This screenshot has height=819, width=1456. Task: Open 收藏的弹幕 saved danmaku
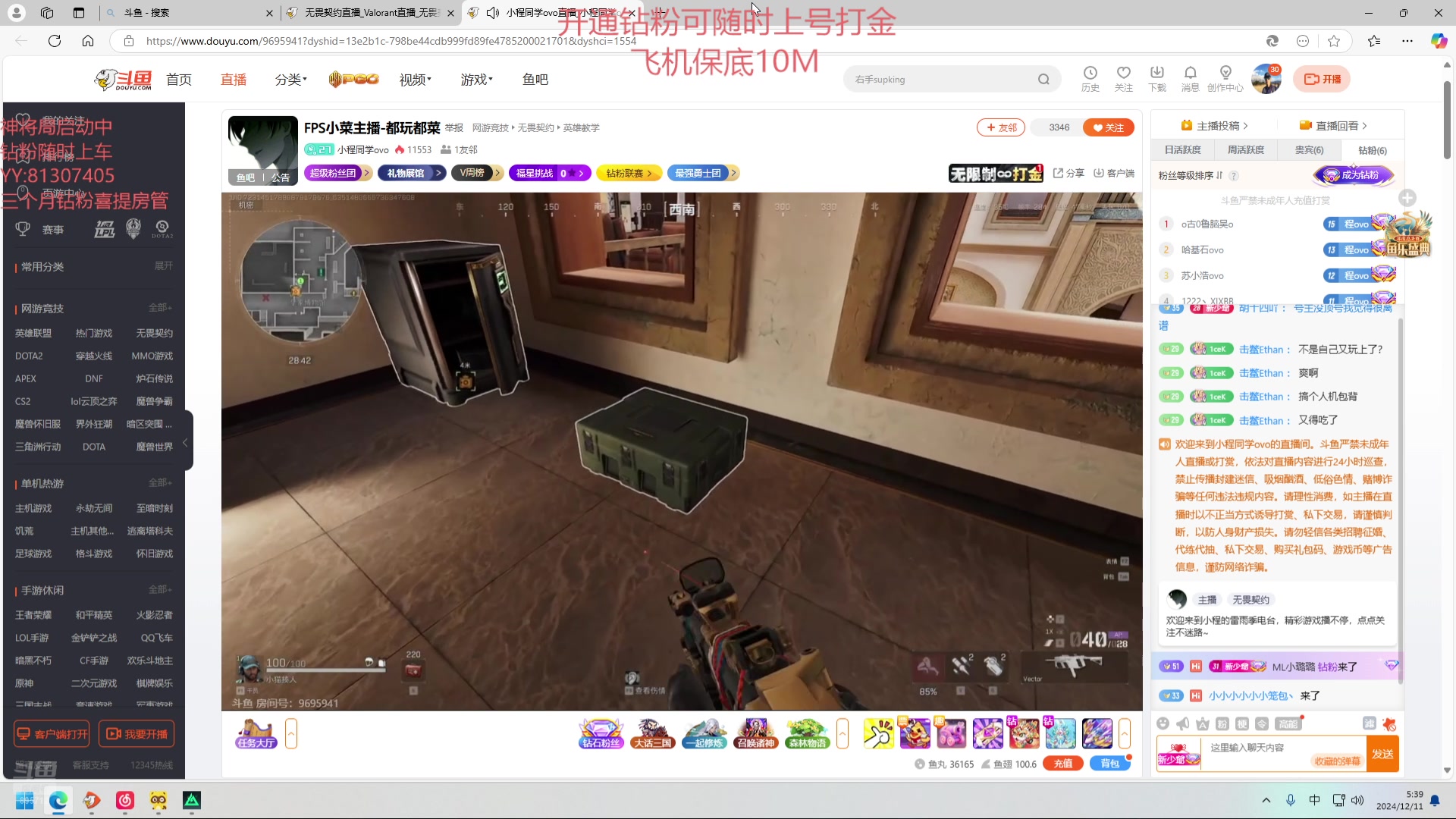tap(1337, 761)
